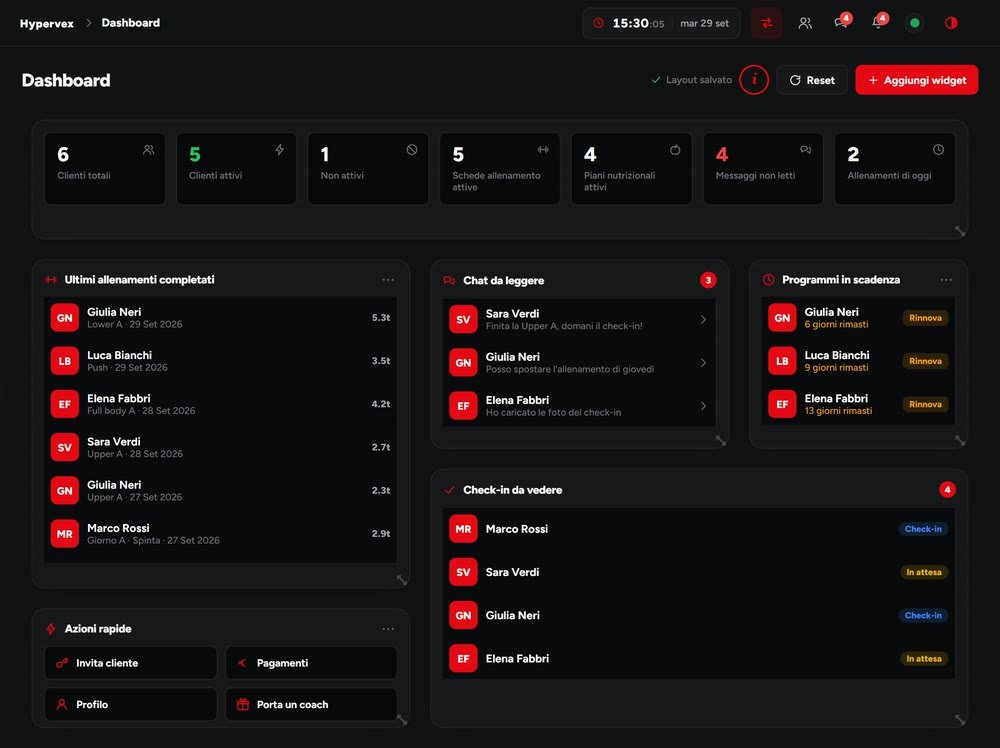Click LB avatar in completed workouts
Viewport: 1000px width, 748px height.
(64, 361)
